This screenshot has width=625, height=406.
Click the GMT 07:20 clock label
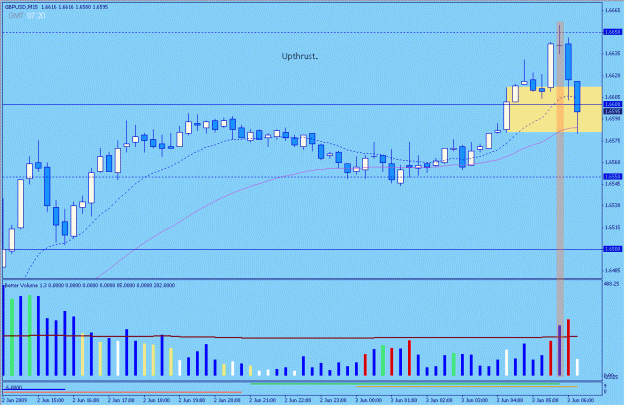click(x=27, y=16)
